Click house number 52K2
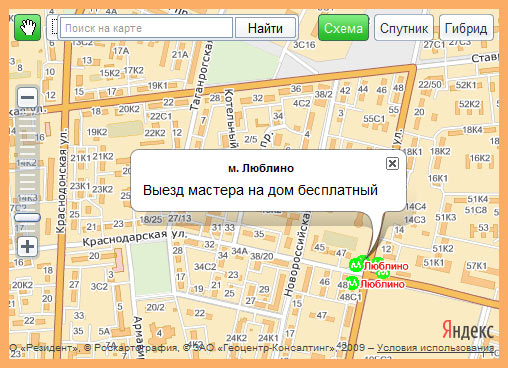The height and width of the screenshot is (368, 508). 469,104
